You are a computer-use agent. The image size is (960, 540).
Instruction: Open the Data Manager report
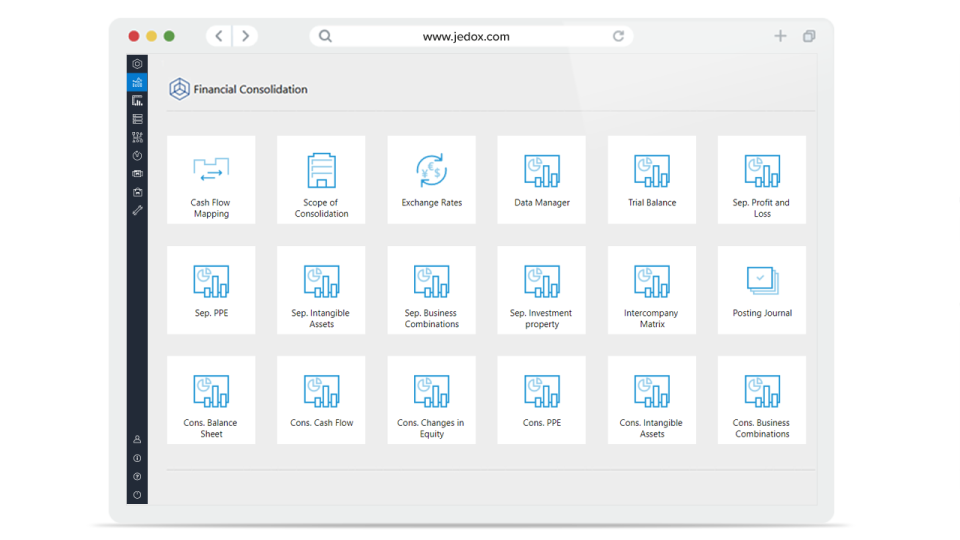(542, 180)
